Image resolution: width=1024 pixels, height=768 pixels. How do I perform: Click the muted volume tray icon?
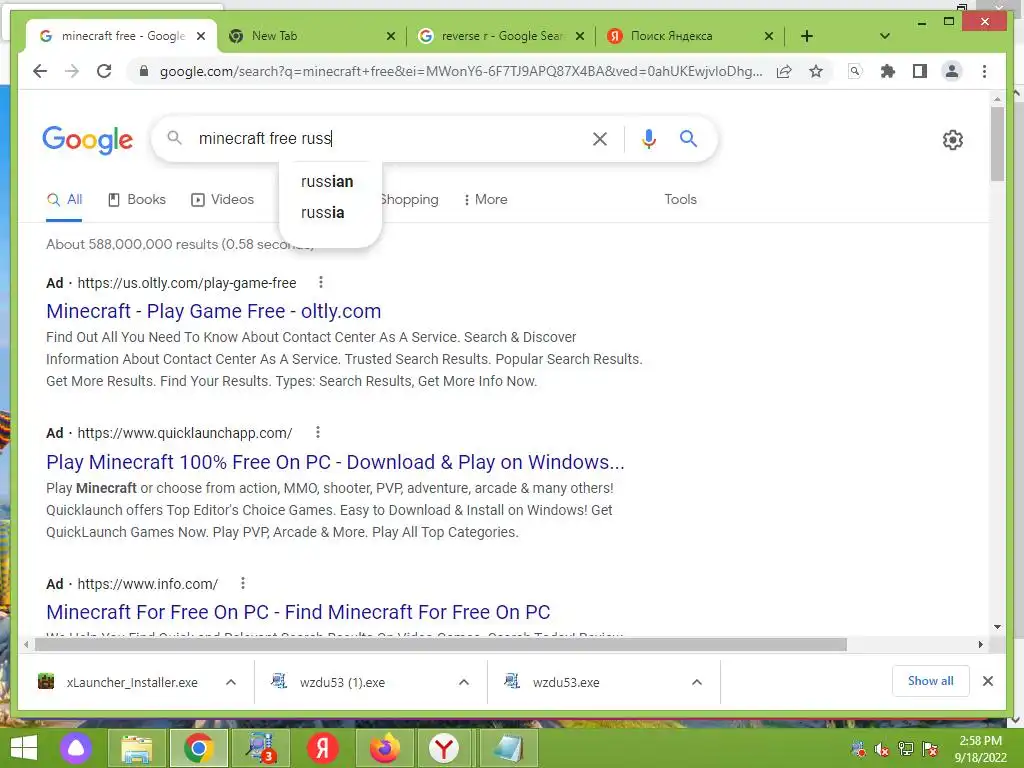(881, 750)
